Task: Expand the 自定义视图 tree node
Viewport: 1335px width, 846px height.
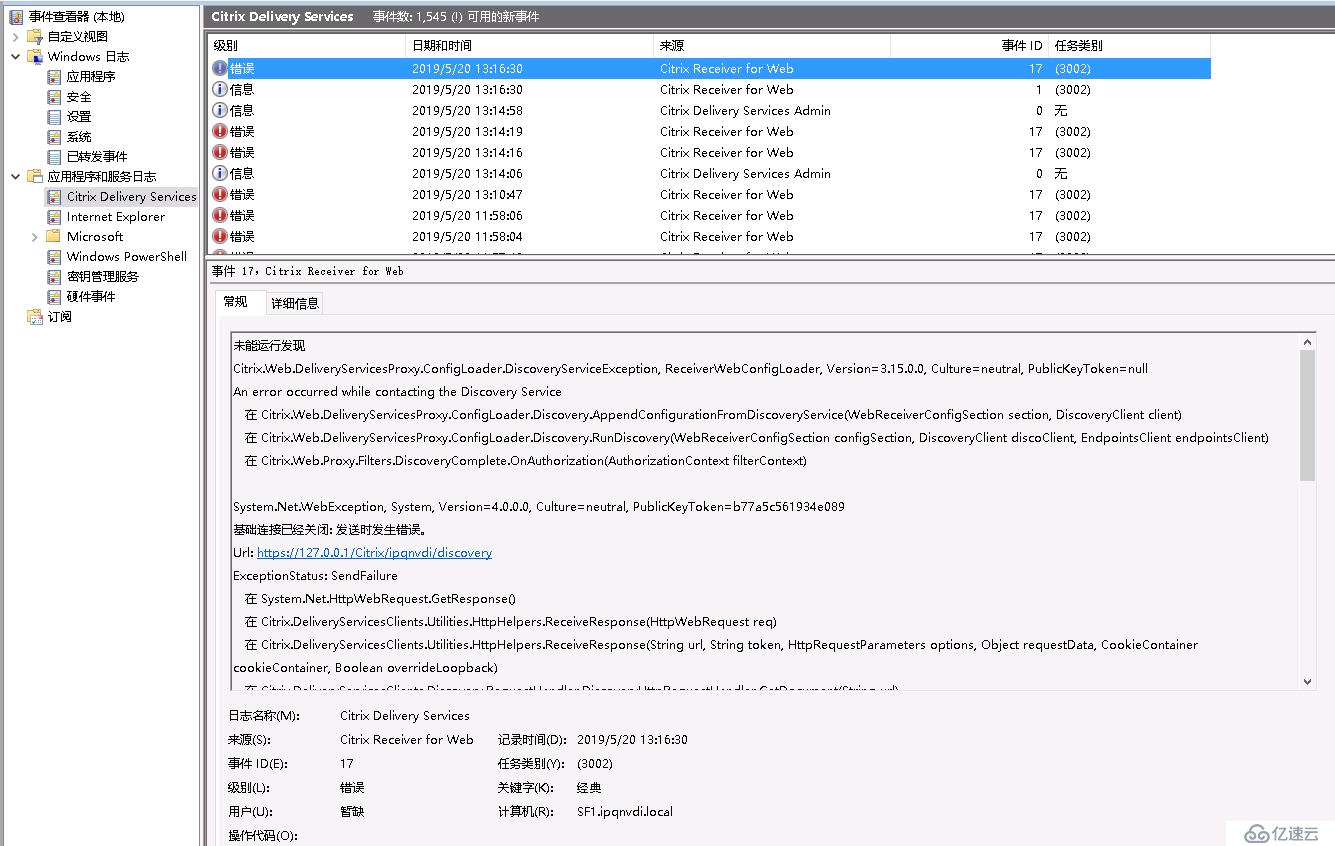Action: click(16, 37)
